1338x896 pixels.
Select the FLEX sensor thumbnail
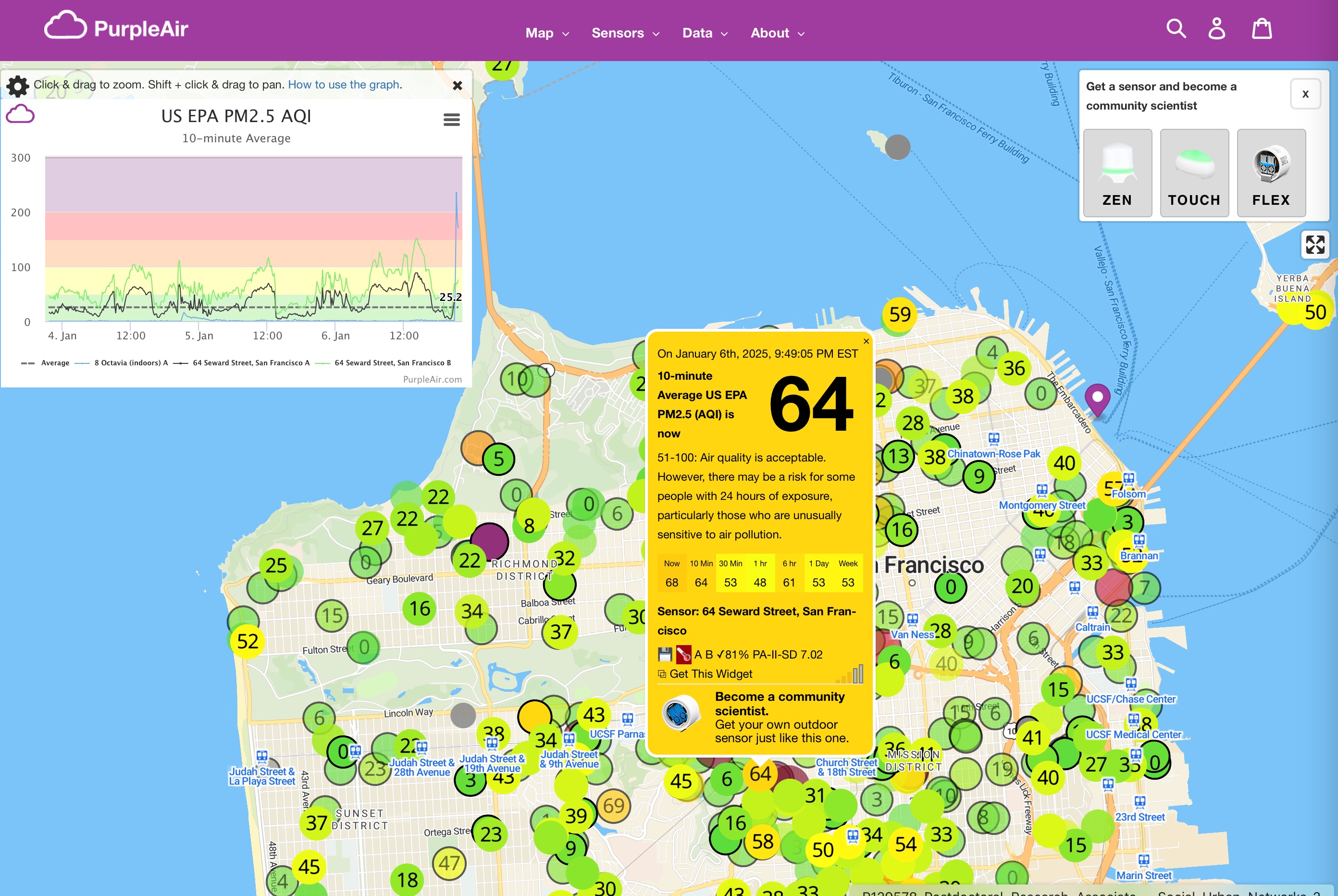tap(1271, 173)
